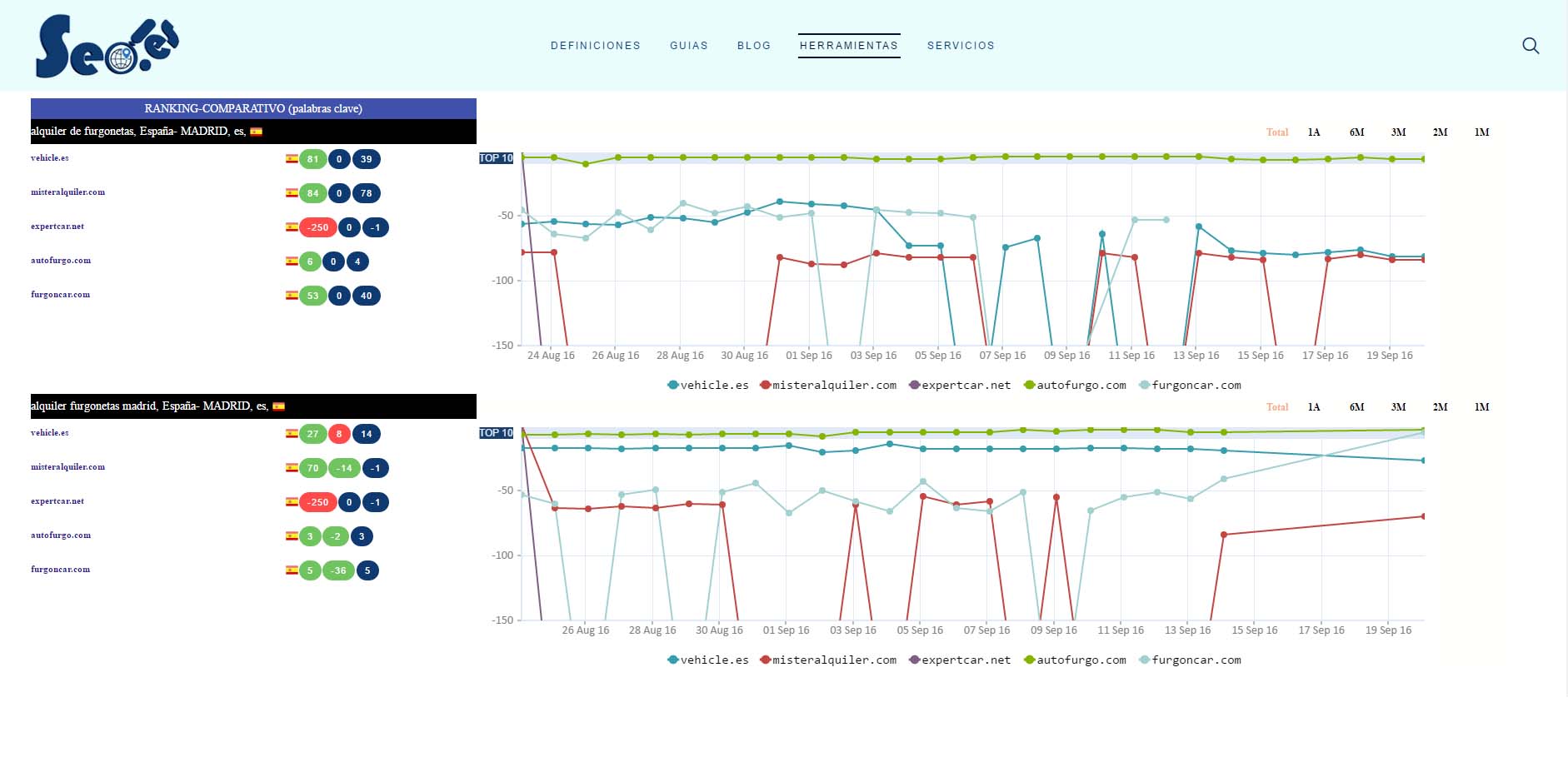Select 6M range on first chart

tap(1357, 132)
